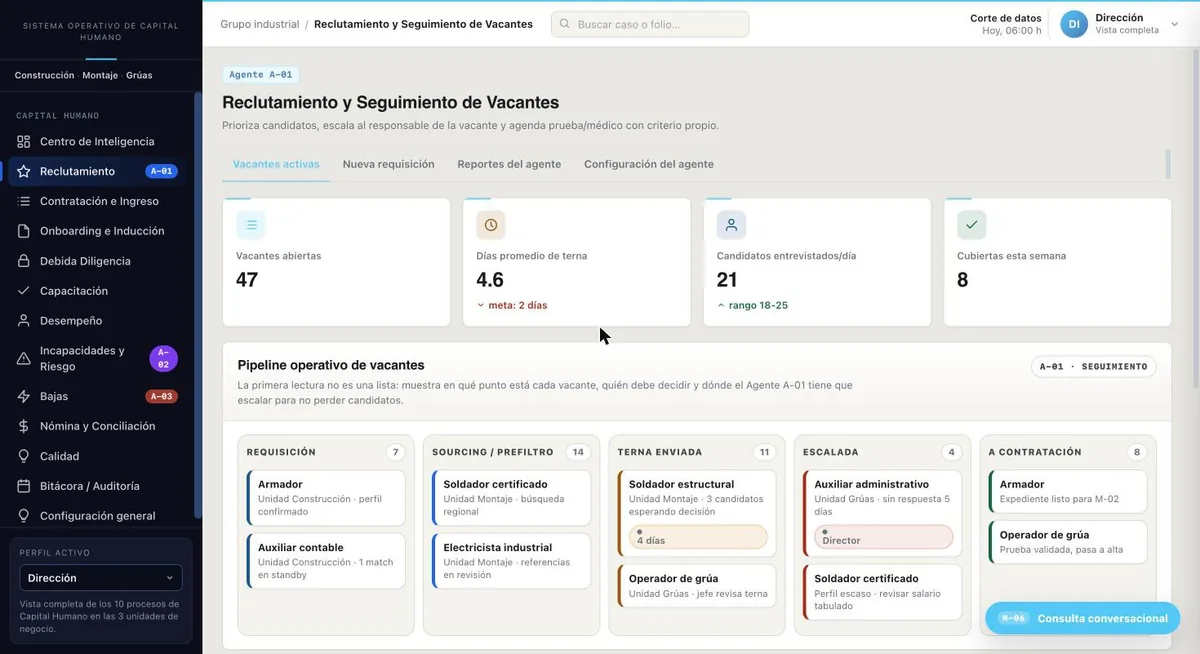Click the Cubiertas esta semana check icon
Screen dimensions: 1200x654
click(x=972, y=225)
